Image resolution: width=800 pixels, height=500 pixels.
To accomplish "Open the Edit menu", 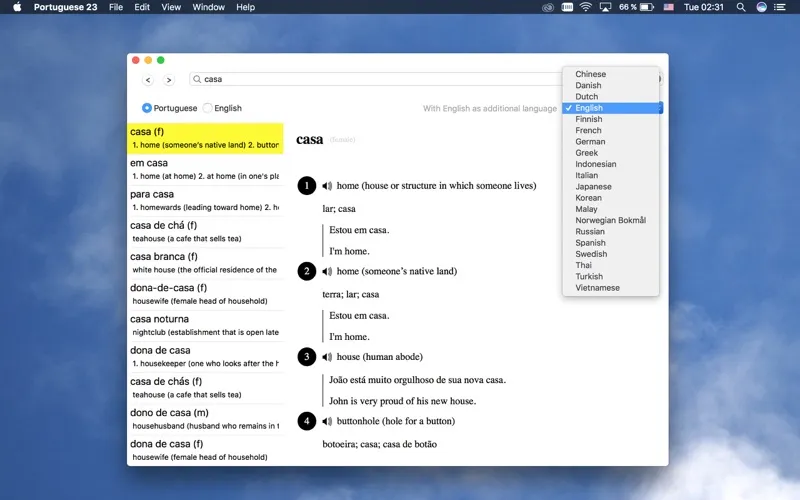I will pyautogui.click(x=142, y=7).
